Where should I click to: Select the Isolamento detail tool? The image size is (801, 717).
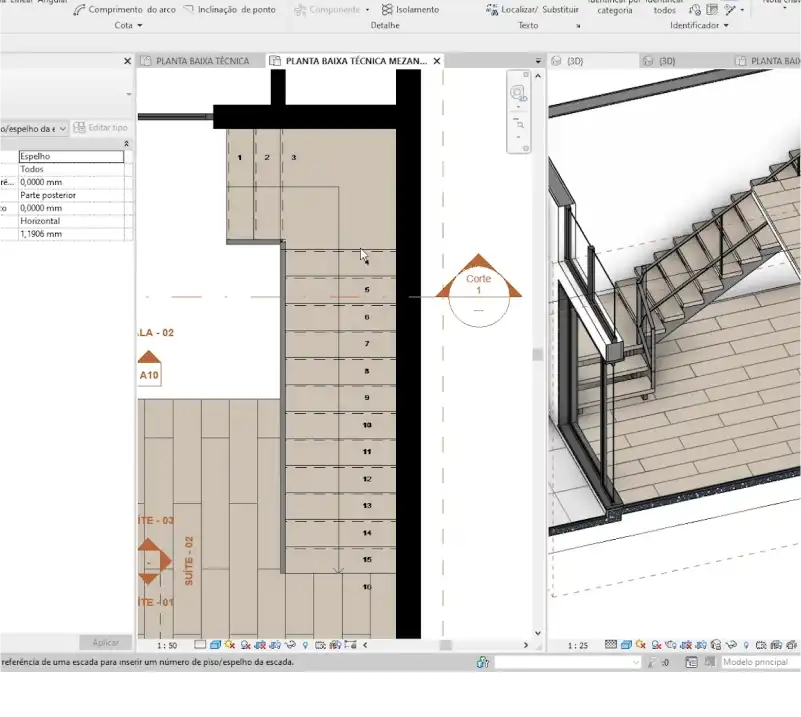(x=410, y=9)
